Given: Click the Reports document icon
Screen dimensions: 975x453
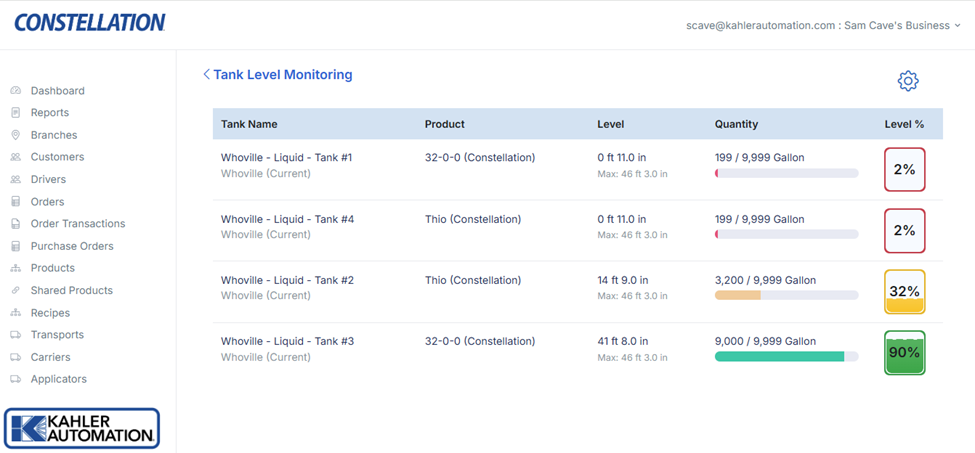Looking at the screenshot, I should coord(16,113).
